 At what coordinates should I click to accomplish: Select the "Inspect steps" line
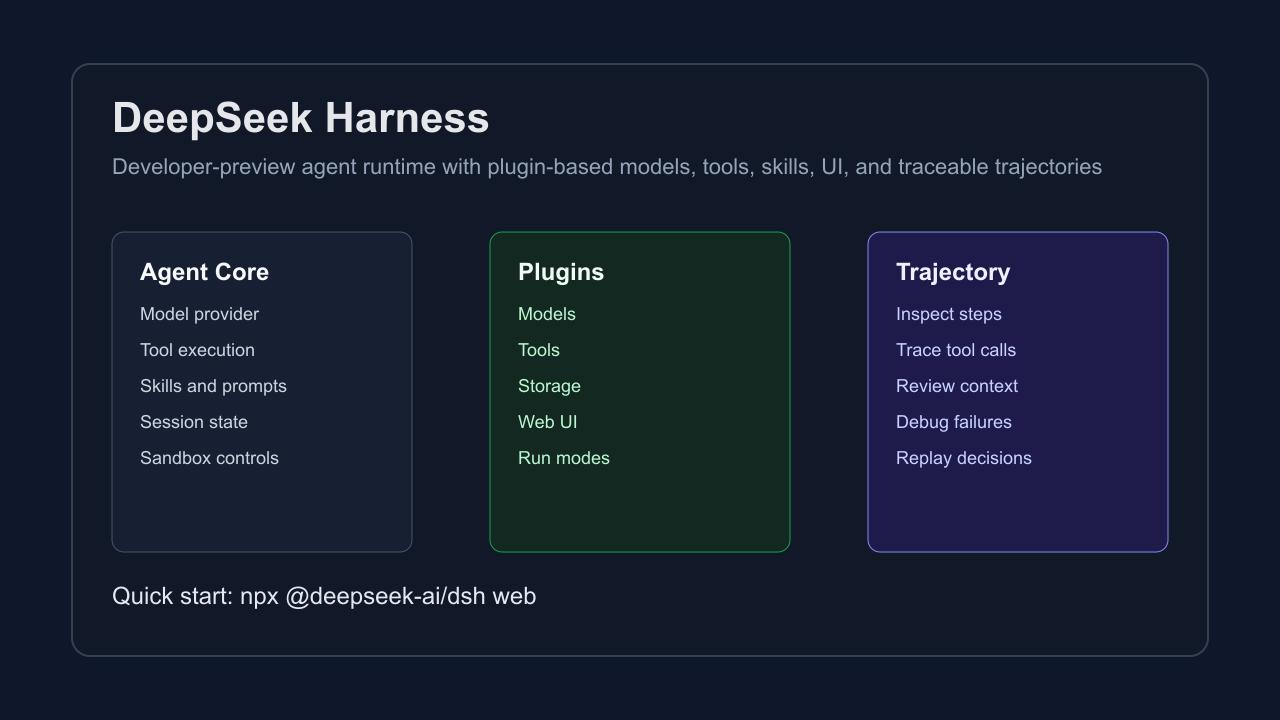point(949,314)
